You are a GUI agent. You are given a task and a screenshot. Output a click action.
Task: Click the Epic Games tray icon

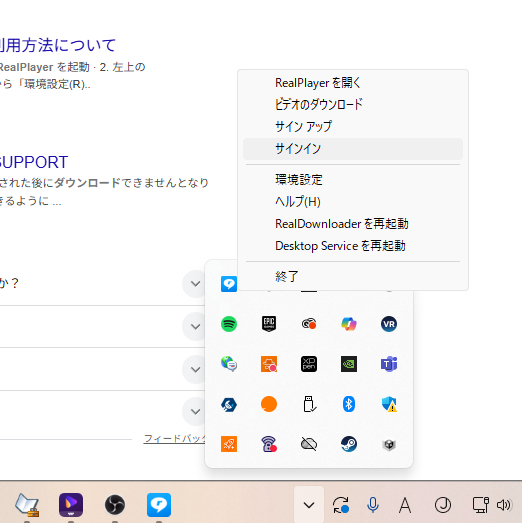(269, 324)
